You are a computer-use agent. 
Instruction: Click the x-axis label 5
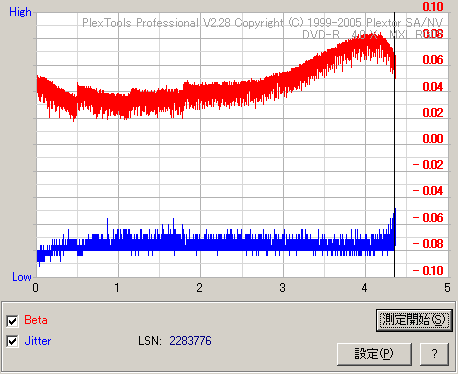pos(447,288)
